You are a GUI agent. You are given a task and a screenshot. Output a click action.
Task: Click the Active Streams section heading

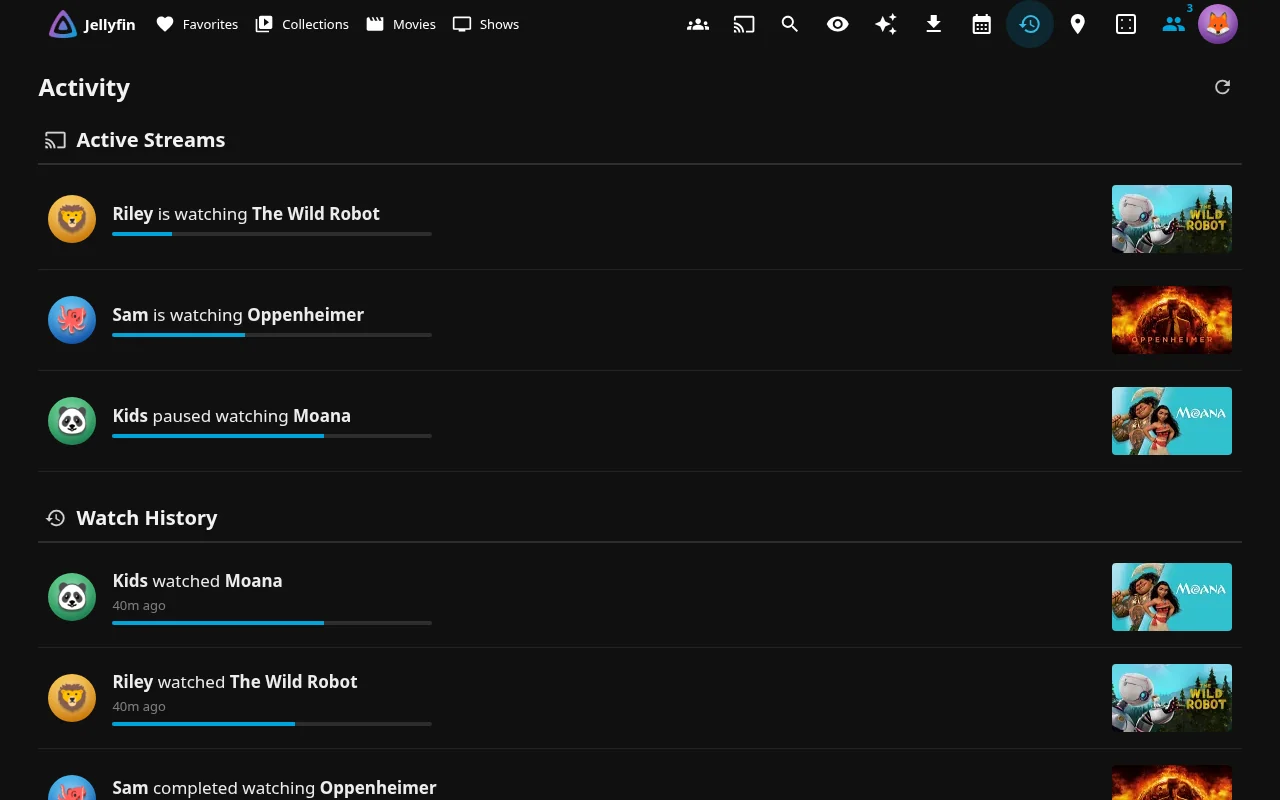pos(151,140)
